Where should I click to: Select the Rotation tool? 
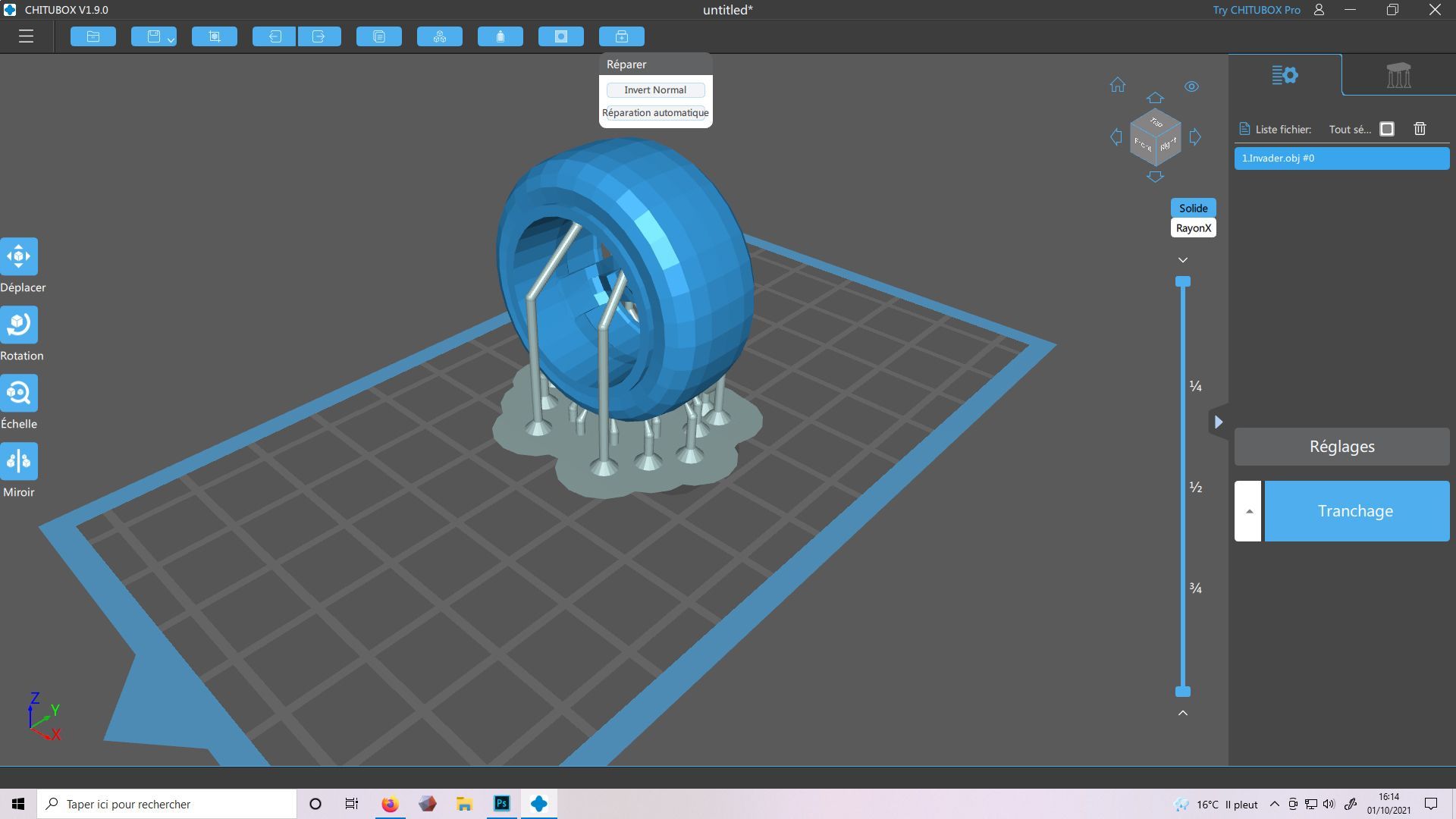point(19,325)
